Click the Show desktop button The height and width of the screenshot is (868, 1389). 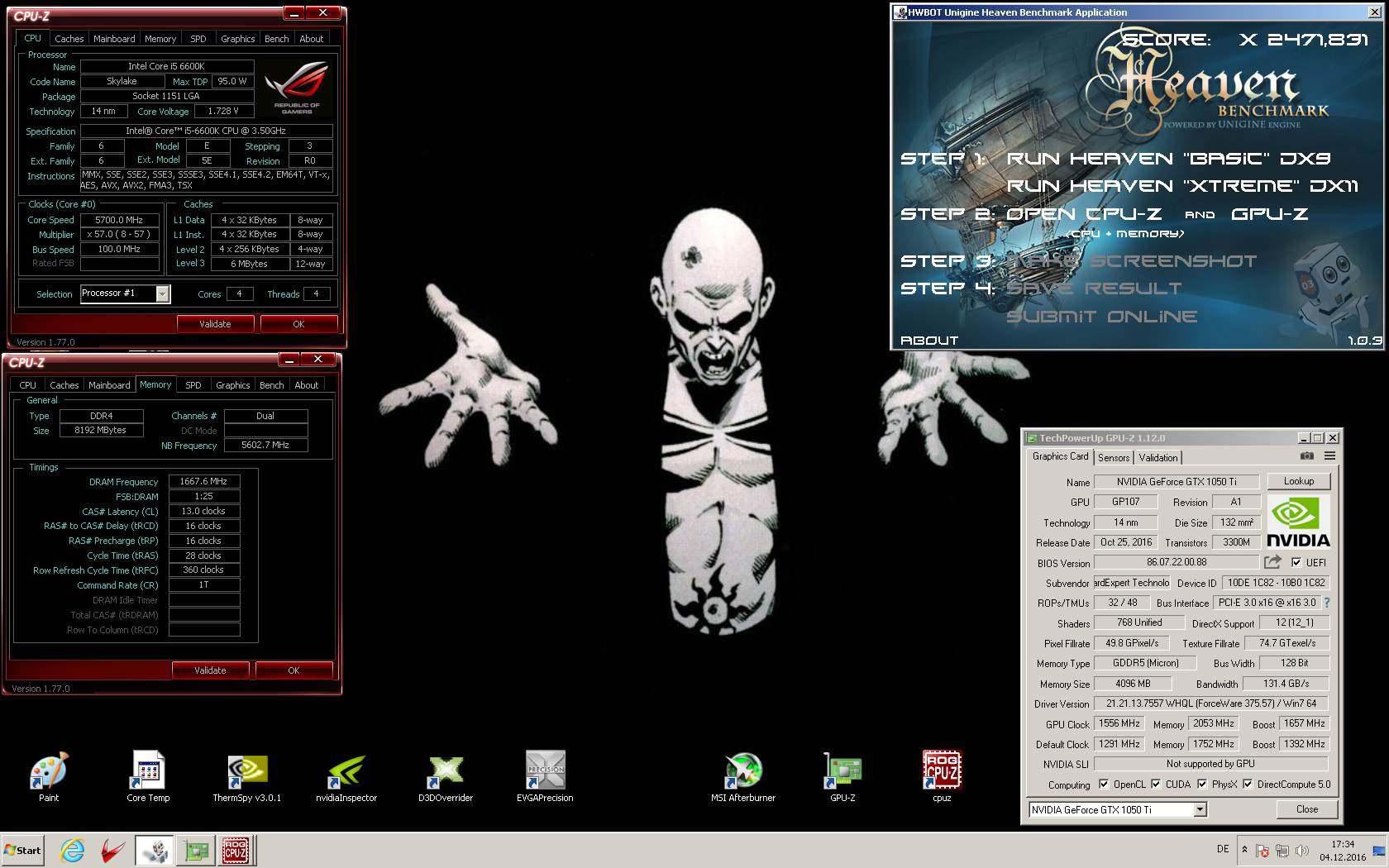coord(1380,850)
